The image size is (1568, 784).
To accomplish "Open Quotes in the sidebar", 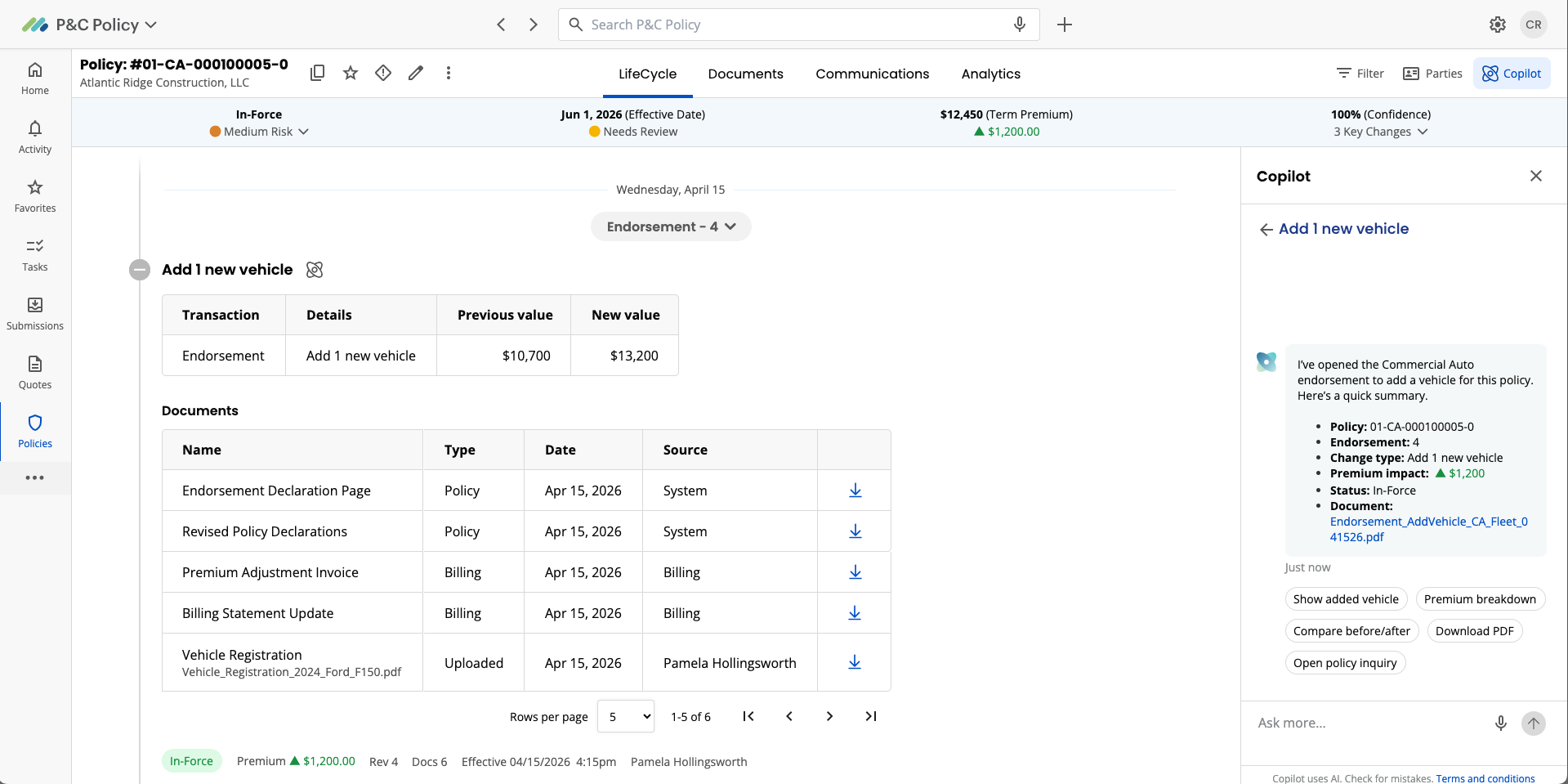I will pyautogui.click(x=35, y=373).
